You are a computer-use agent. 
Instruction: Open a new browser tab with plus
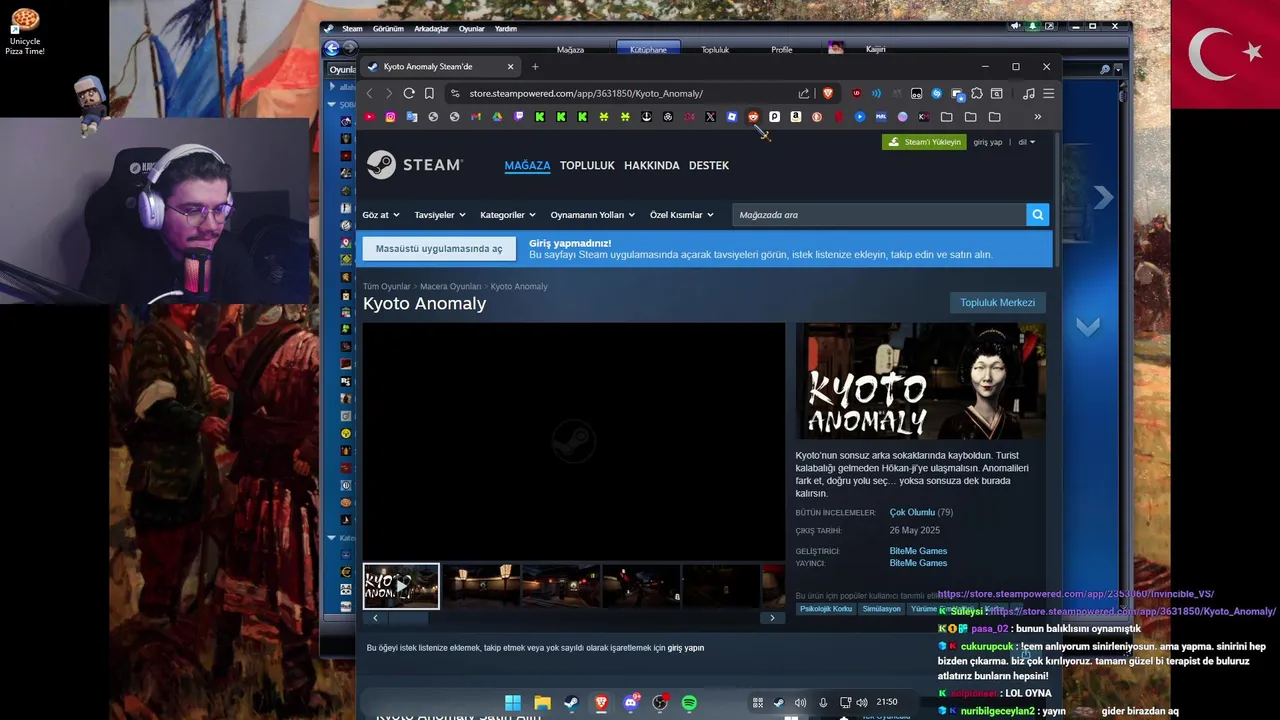(x=535, y=67)
